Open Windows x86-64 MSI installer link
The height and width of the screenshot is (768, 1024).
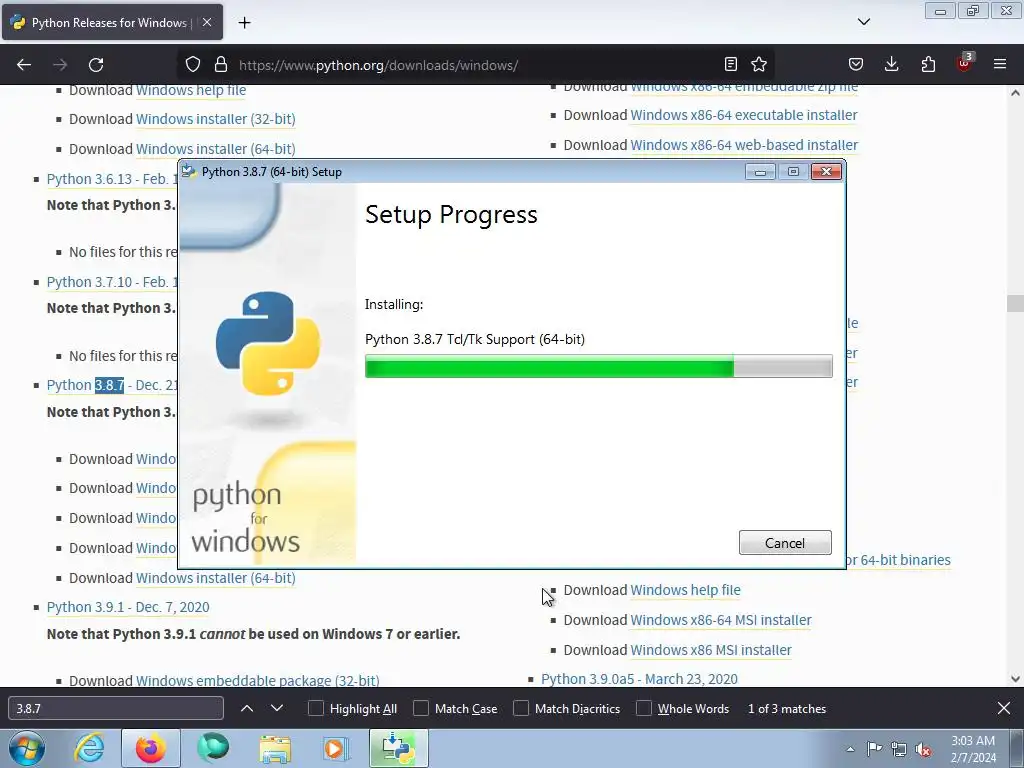pyautogui.click(x=721, y=620)
